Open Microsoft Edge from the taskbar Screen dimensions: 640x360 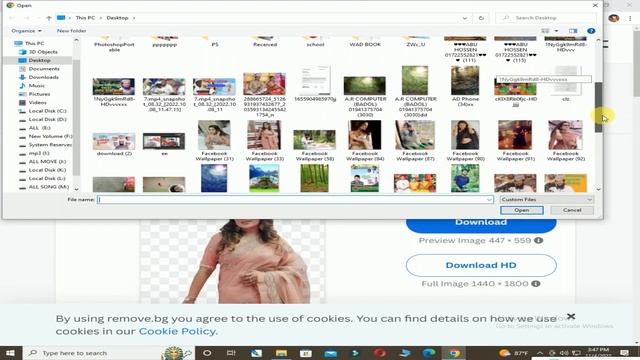(x=429, y=353)
